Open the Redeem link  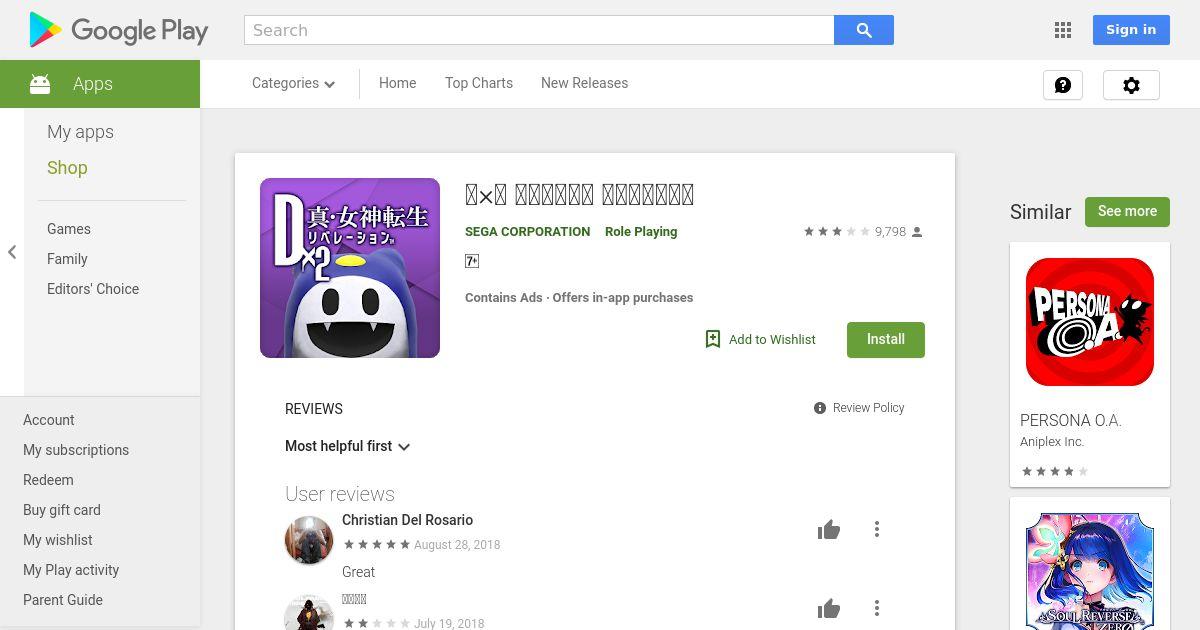[x=48, y=480]
